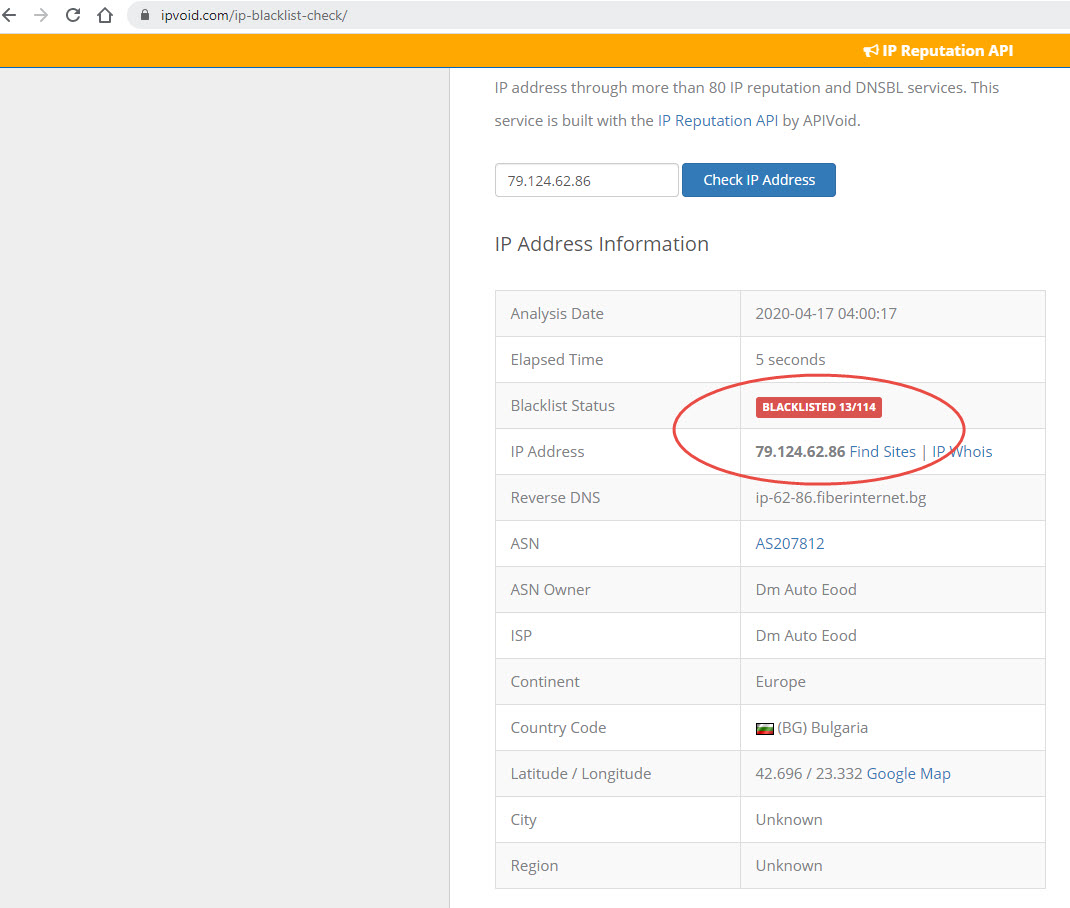
Task: Click the browser forward arrow
Action: pyautogui.click(x=41, y=15)
